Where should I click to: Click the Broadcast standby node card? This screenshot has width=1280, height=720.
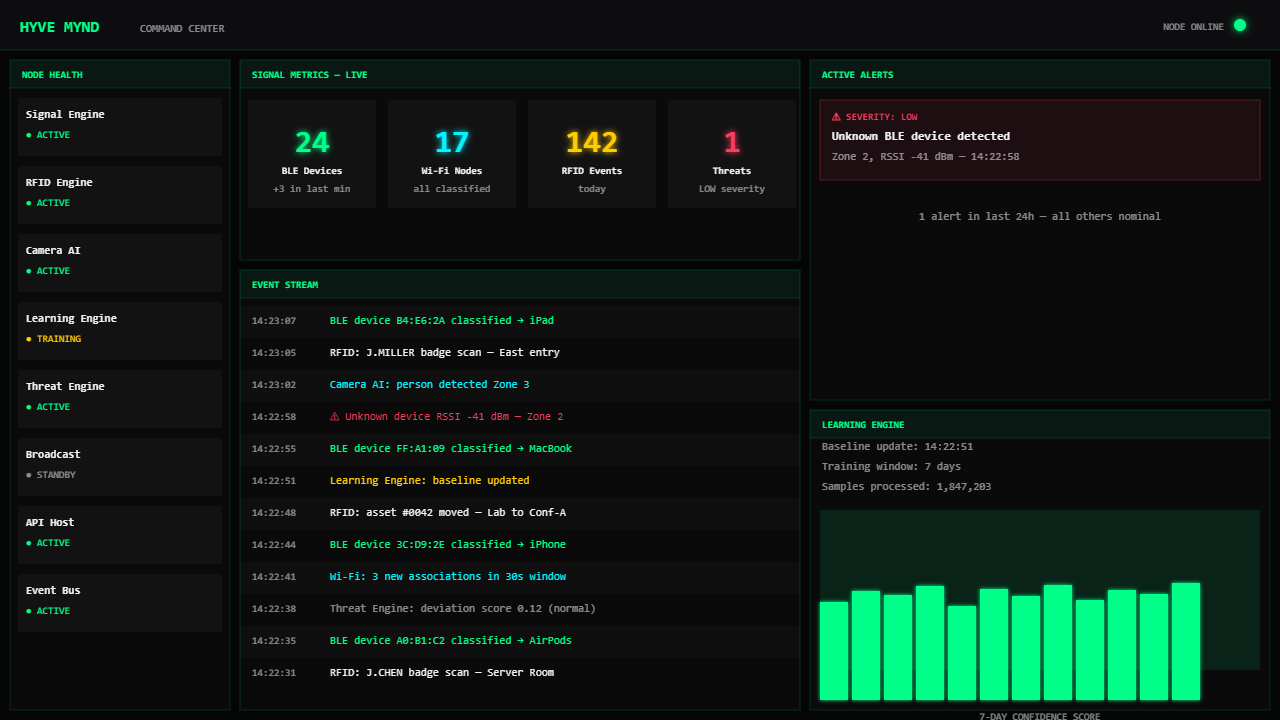[x=120, y=466]
